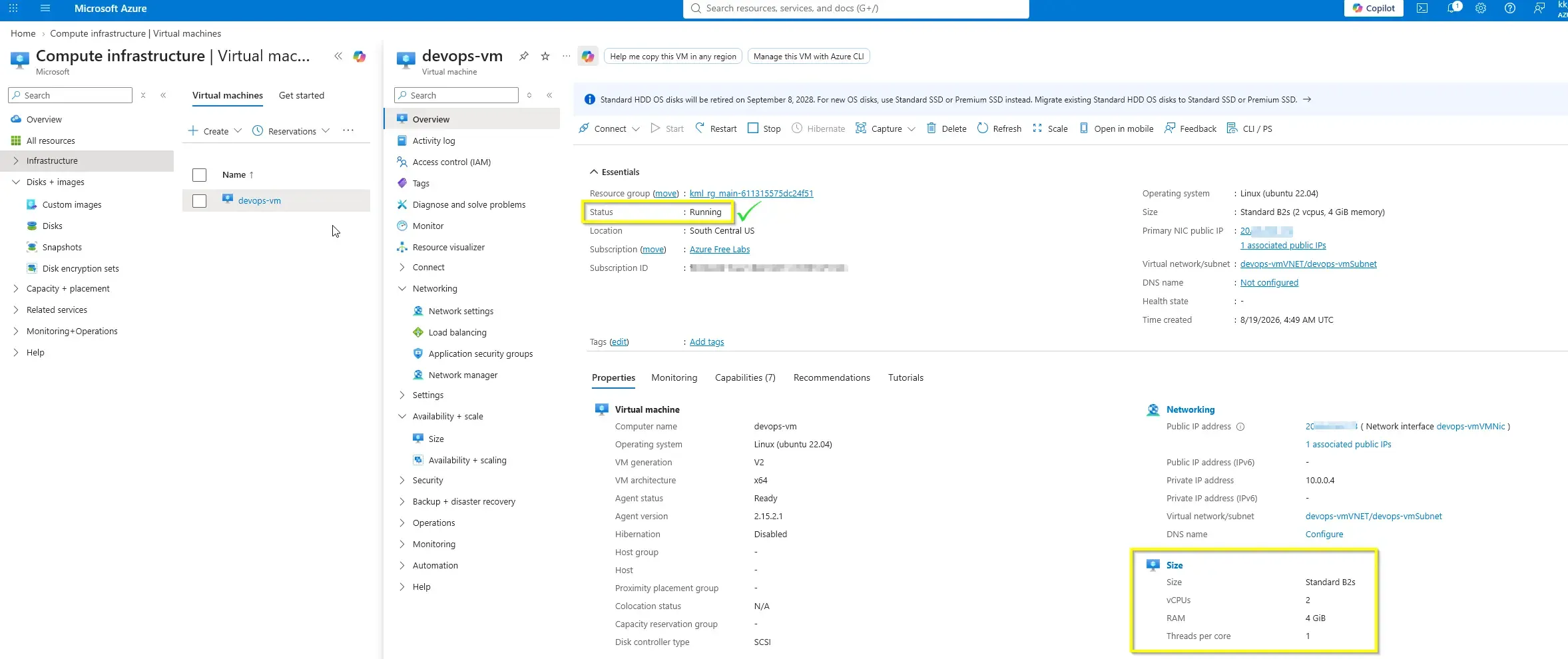Viewport: 1568px width, 659px height.
Task: Click the VM menu Search field
Action: coord(456,95)
